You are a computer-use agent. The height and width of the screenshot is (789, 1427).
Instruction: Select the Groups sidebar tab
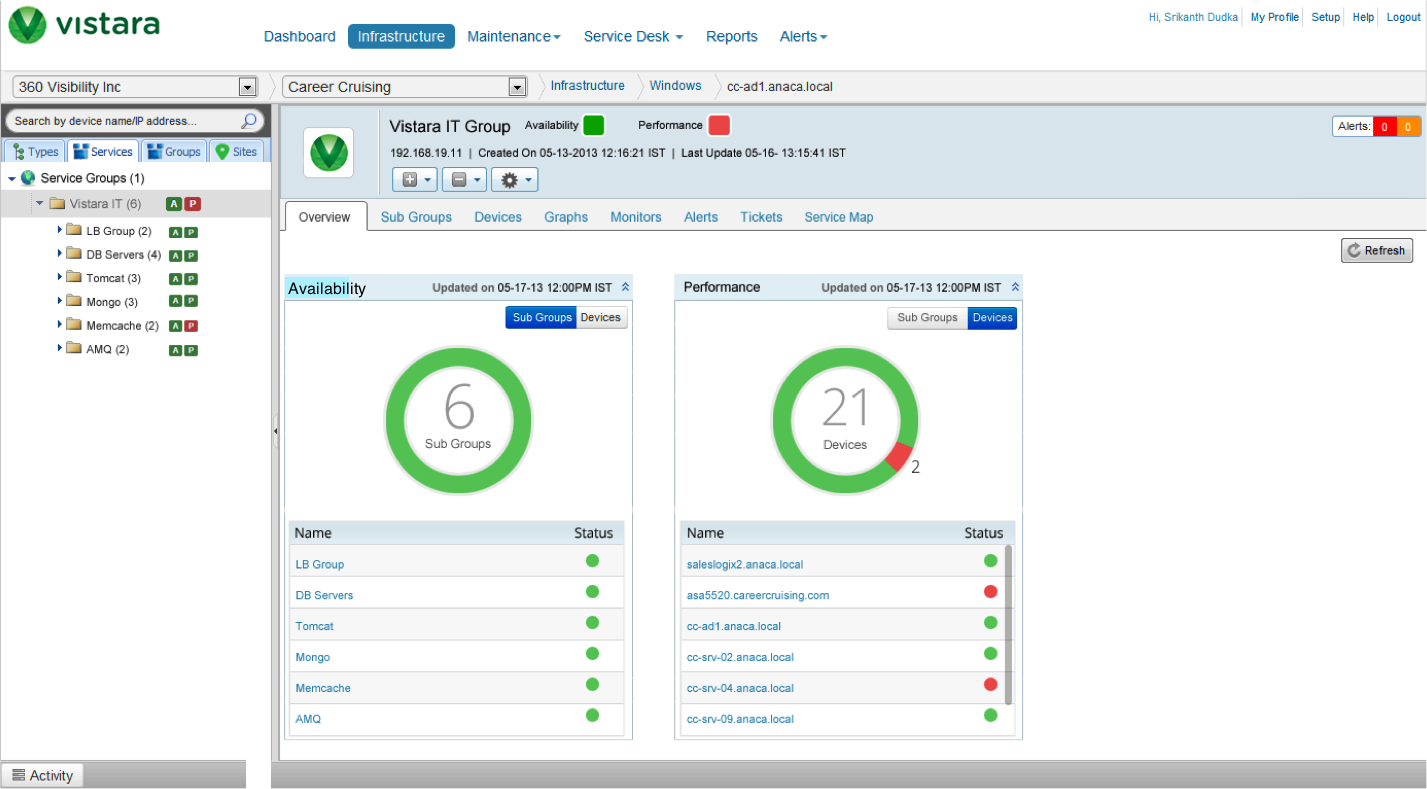point(174,152)
